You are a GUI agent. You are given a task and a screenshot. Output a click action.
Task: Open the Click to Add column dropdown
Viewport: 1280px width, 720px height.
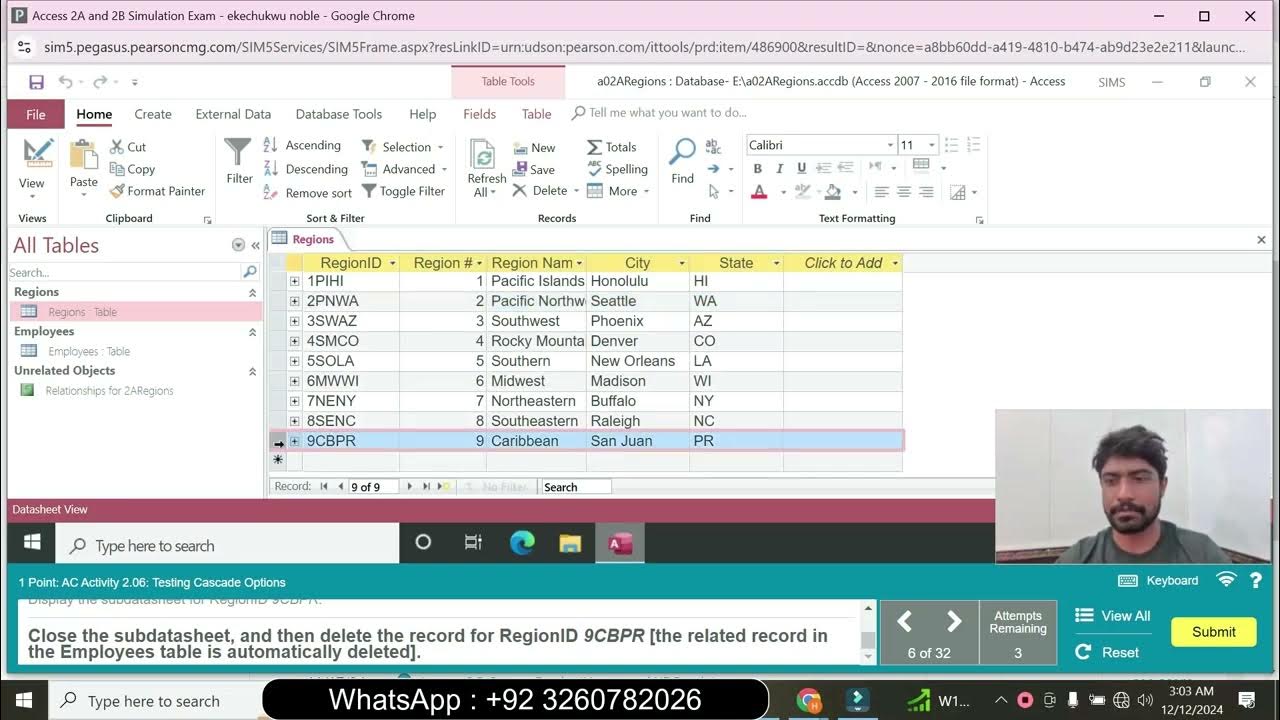click(894, 263)
